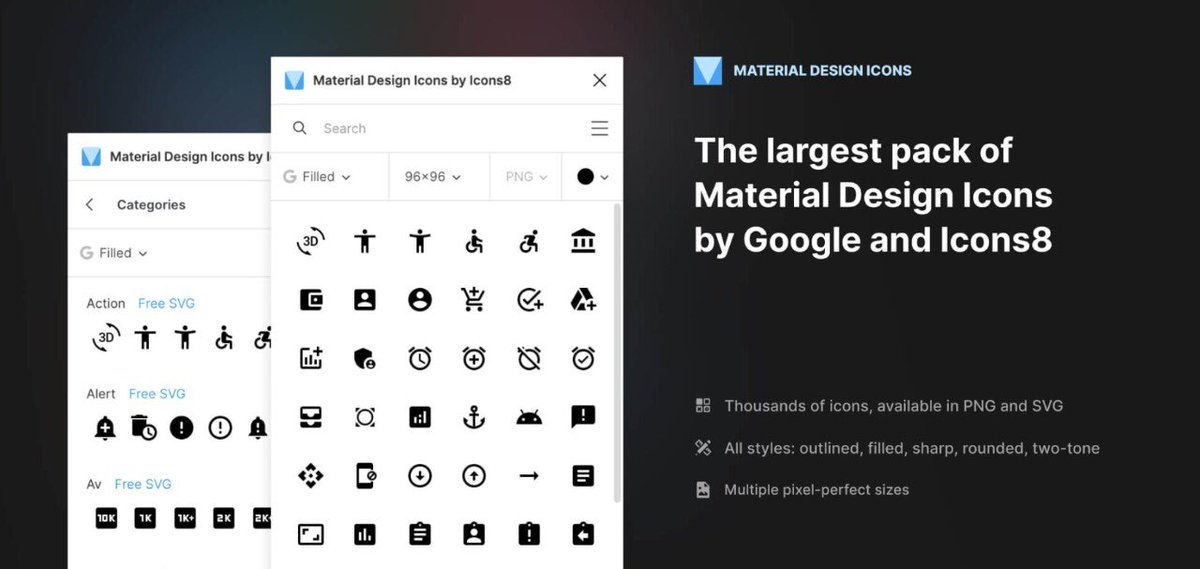The width and height of the screenshot is (1200, 569).
Task: Pick the 1K+ badge icon in Av row
Action: pyautogui.click(x=185, y=518)
